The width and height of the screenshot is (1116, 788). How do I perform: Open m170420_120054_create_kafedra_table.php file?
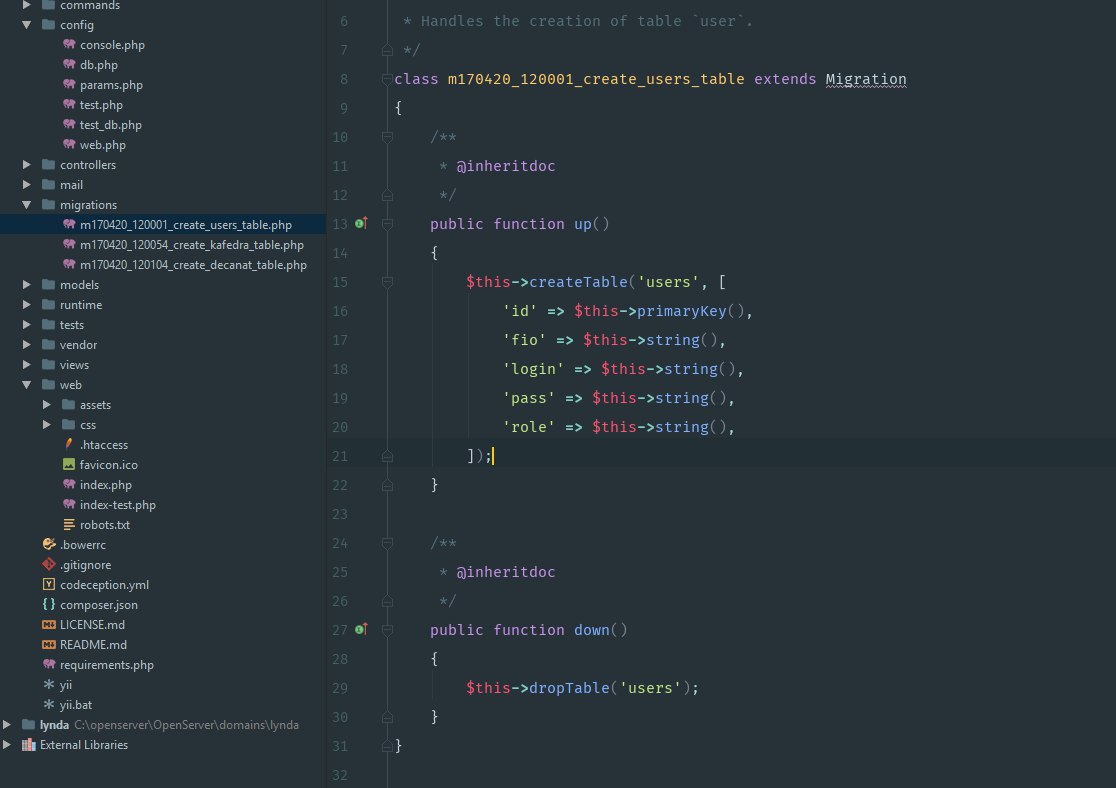191,245
